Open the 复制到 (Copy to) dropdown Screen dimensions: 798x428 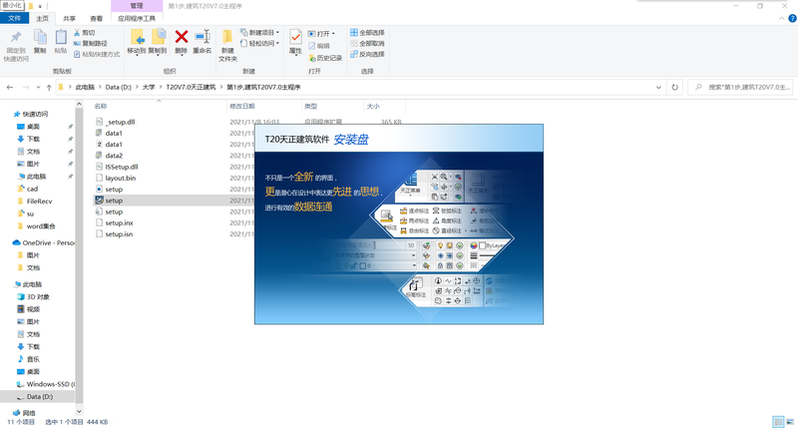[157, 42]
